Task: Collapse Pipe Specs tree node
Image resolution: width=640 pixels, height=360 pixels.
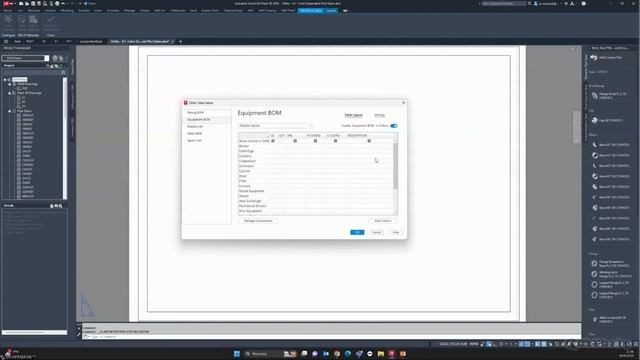Action: (10, 111)
